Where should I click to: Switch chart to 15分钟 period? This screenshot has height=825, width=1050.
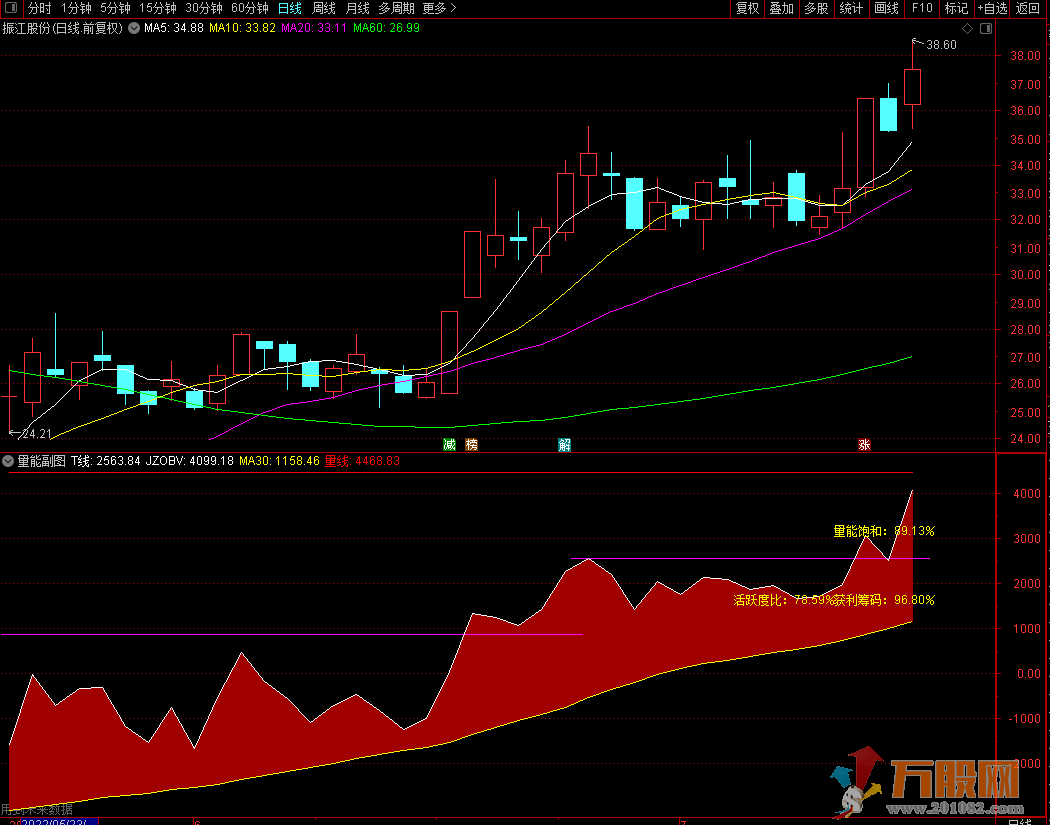[158, 8]
